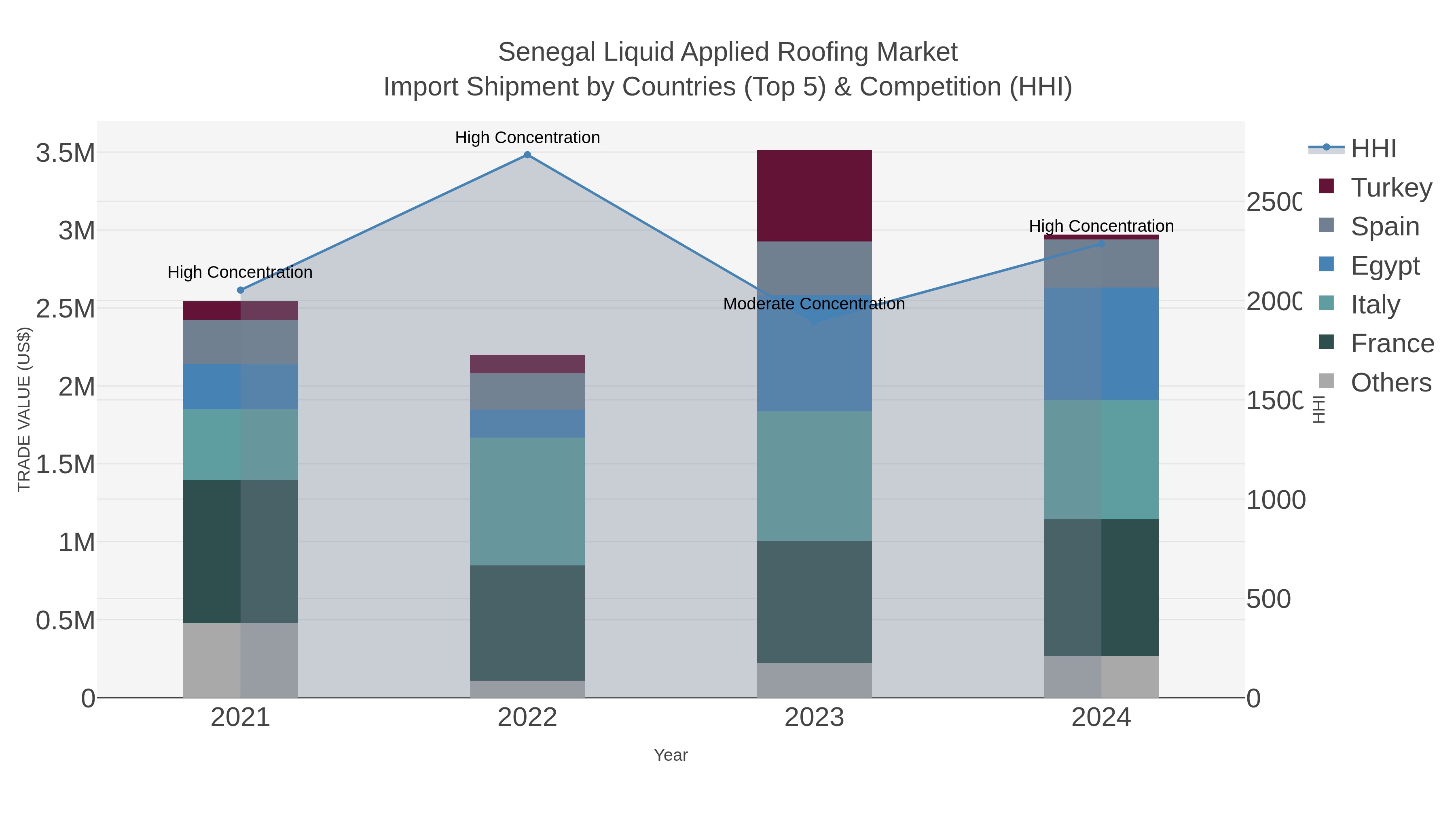1456x819 pixels.
Task: Click the Turkey segment of 2021 bar
Action: (240, 311)
